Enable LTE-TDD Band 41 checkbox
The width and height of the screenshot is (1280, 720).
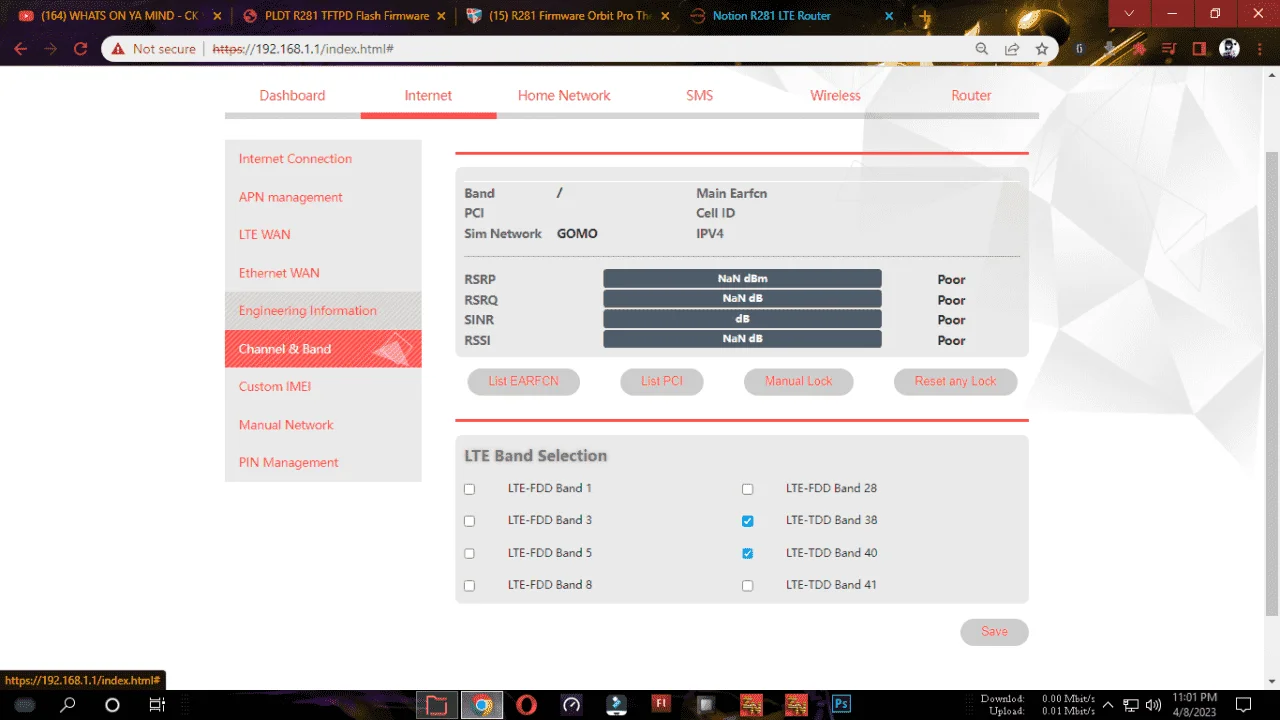point(747,586)
